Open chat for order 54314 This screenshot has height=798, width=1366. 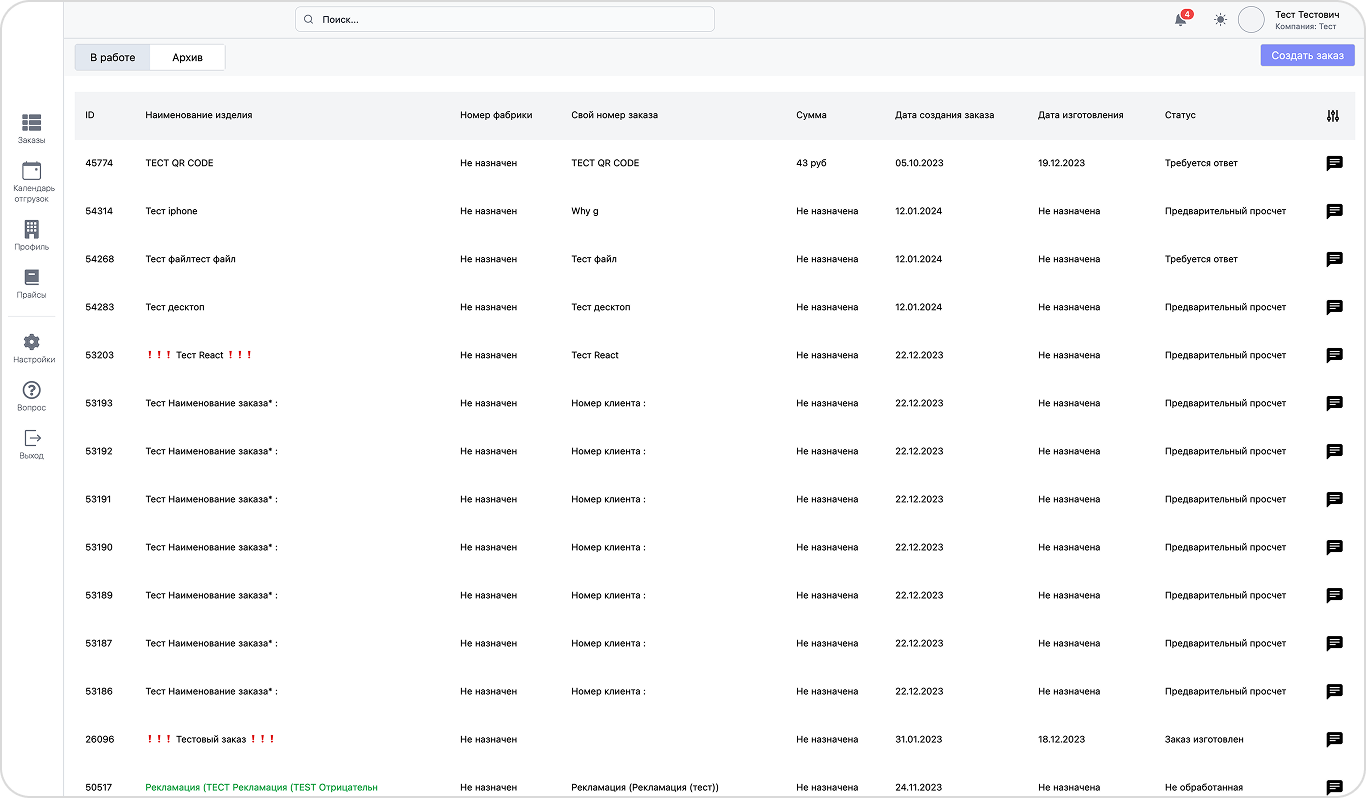pos(1334,211)
